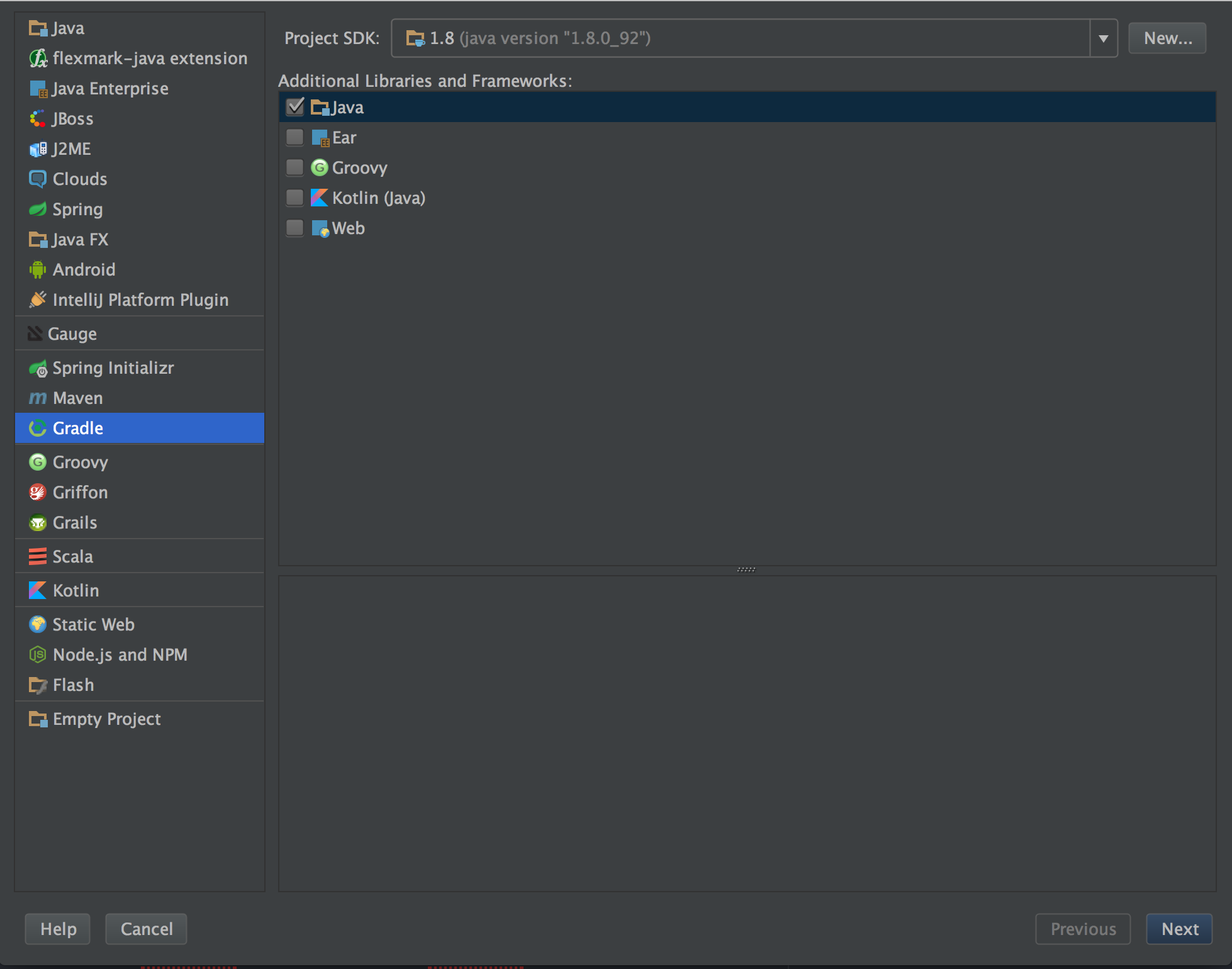Click the Android robot icon
Screen dimensions: 1232x969
(38, 270)
